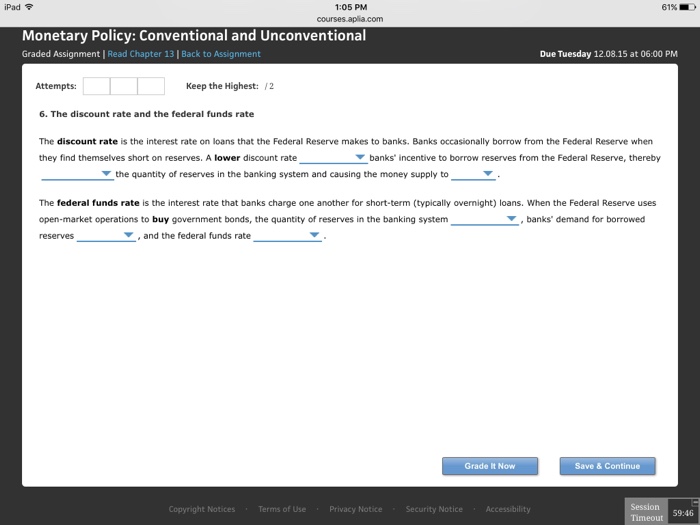Tap the courses.aplia.com address text

(x=350, y=19)
